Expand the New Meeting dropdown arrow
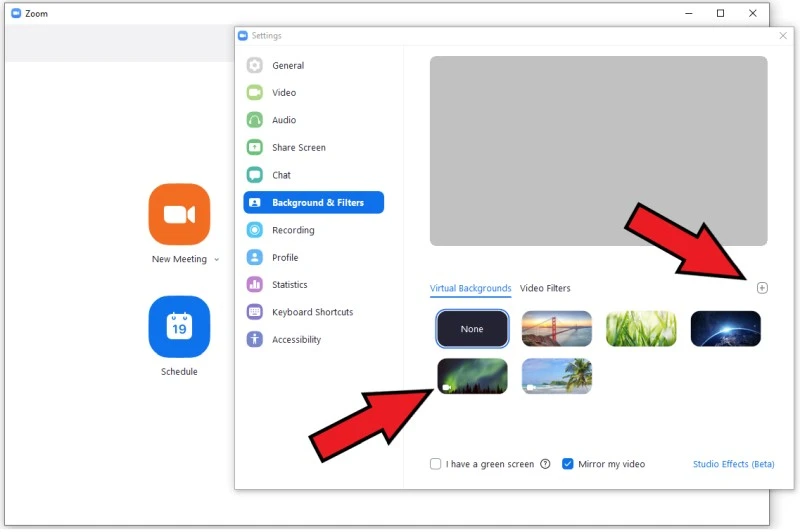This screenshot has width=800, height=532. tap(216, 260)
